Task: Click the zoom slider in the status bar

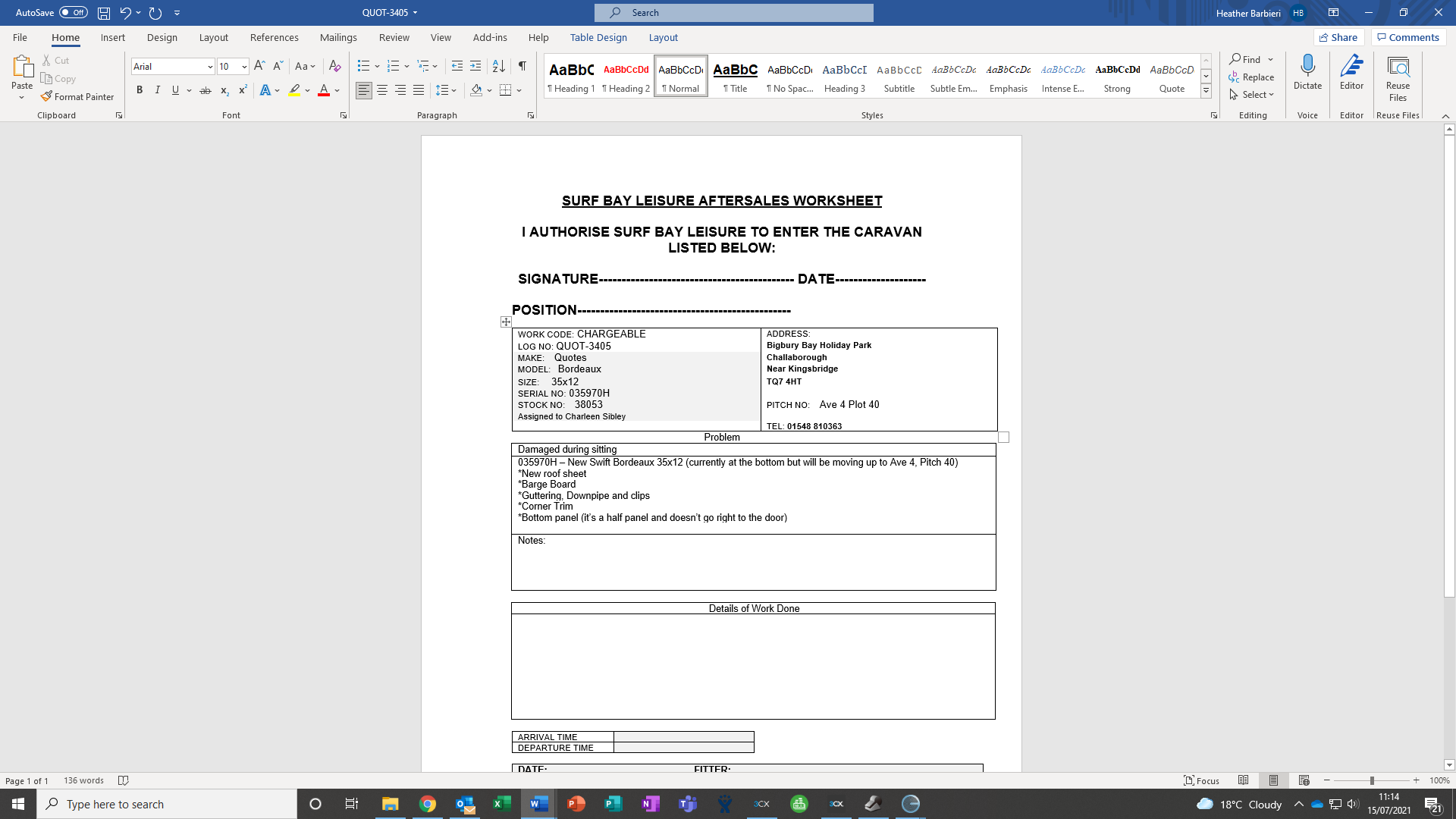Action: (x=1371, y=780)
